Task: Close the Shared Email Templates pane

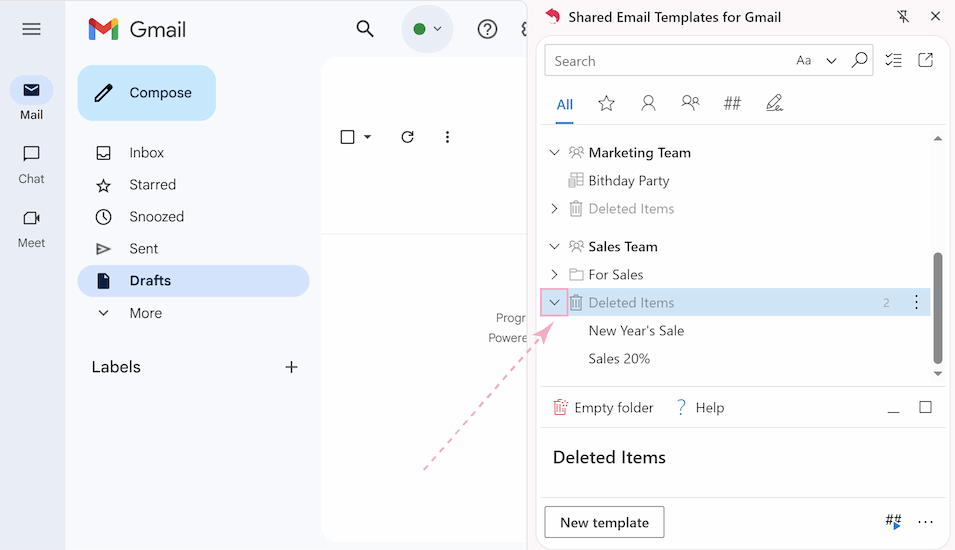Action: [x=936, y=16]
